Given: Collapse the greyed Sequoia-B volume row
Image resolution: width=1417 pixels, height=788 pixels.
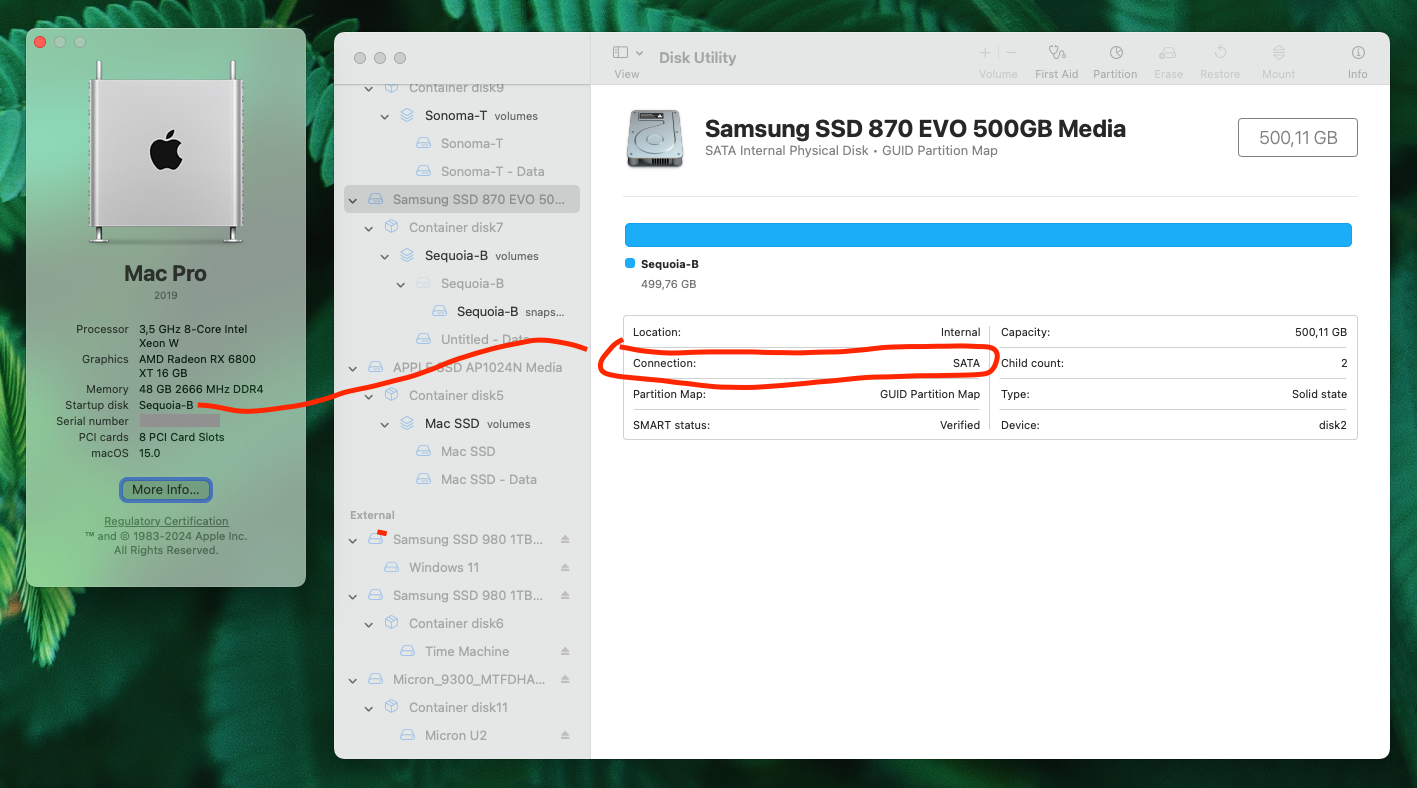Looking at the screenshot, I should pos(401,284).
